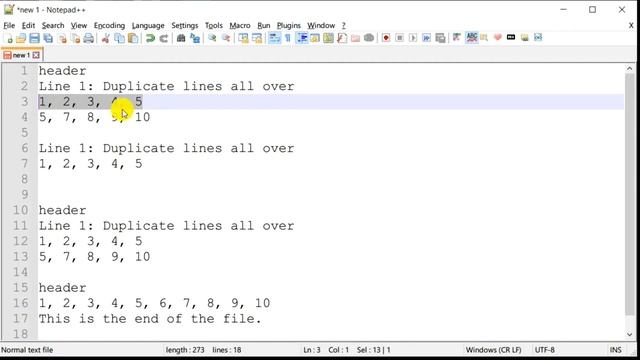Click 'Line 1: Duplicate lines all over' on line 6

(166, 149)
